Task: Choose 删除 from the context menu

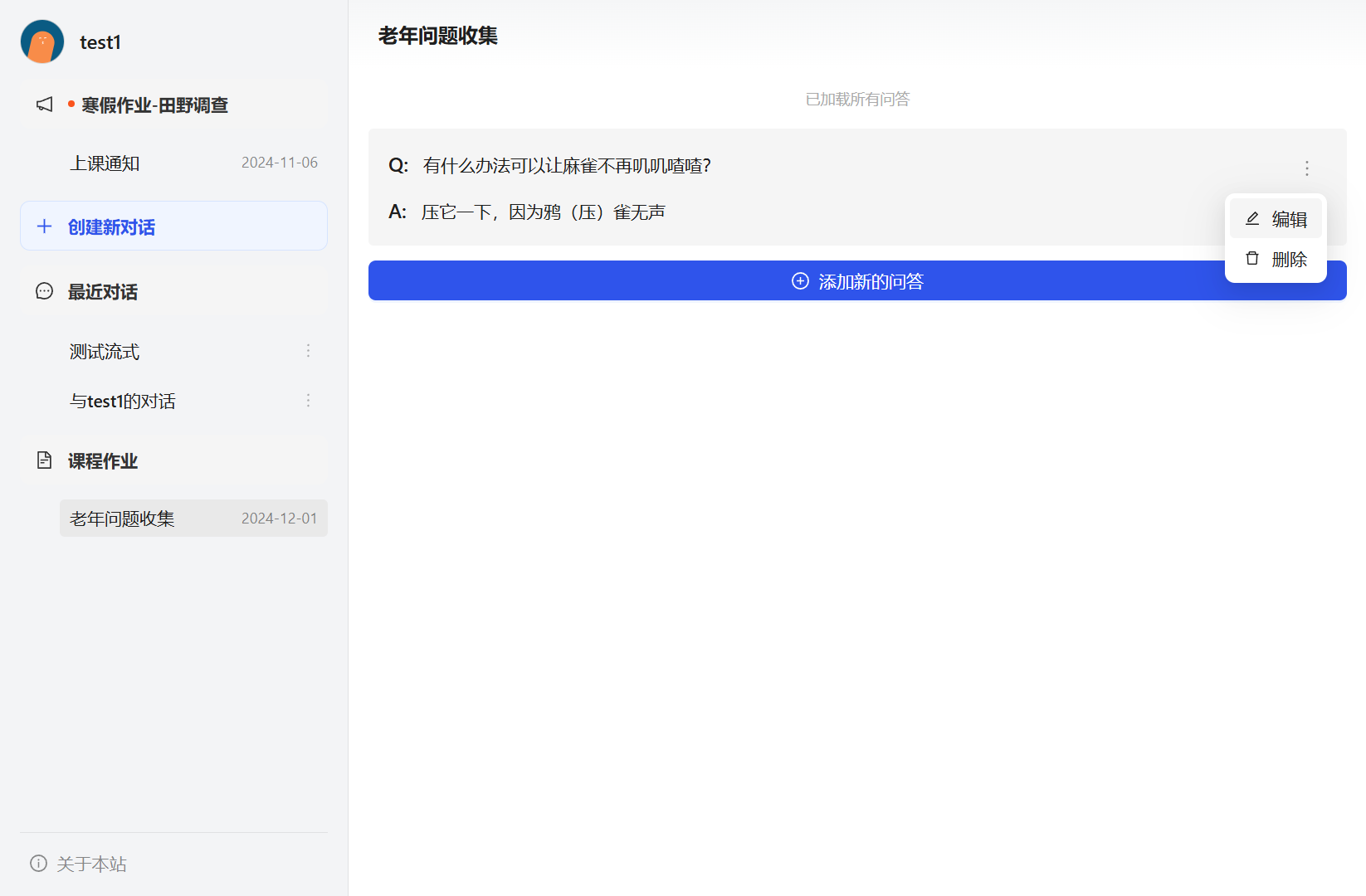Action: pyautogui.click(x=1276, y=259)
